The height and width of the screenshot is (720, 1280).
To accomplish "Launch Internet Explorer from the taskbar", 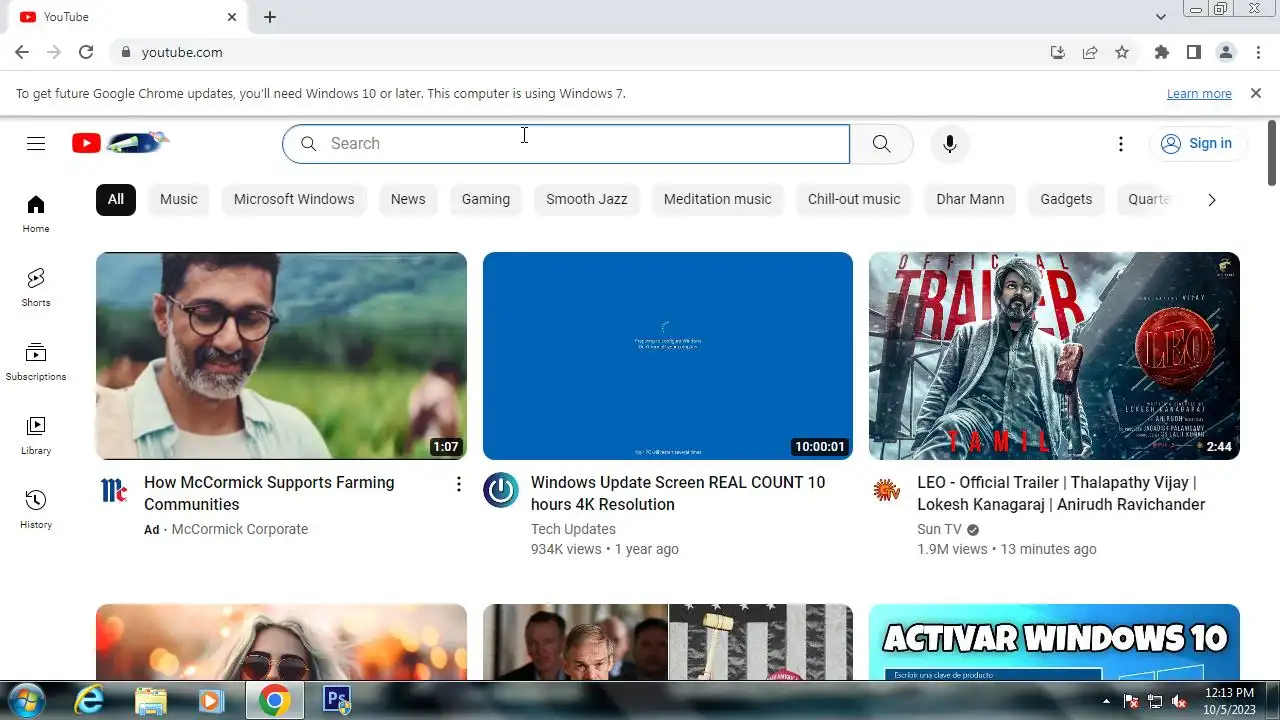I will pos(89,701).
